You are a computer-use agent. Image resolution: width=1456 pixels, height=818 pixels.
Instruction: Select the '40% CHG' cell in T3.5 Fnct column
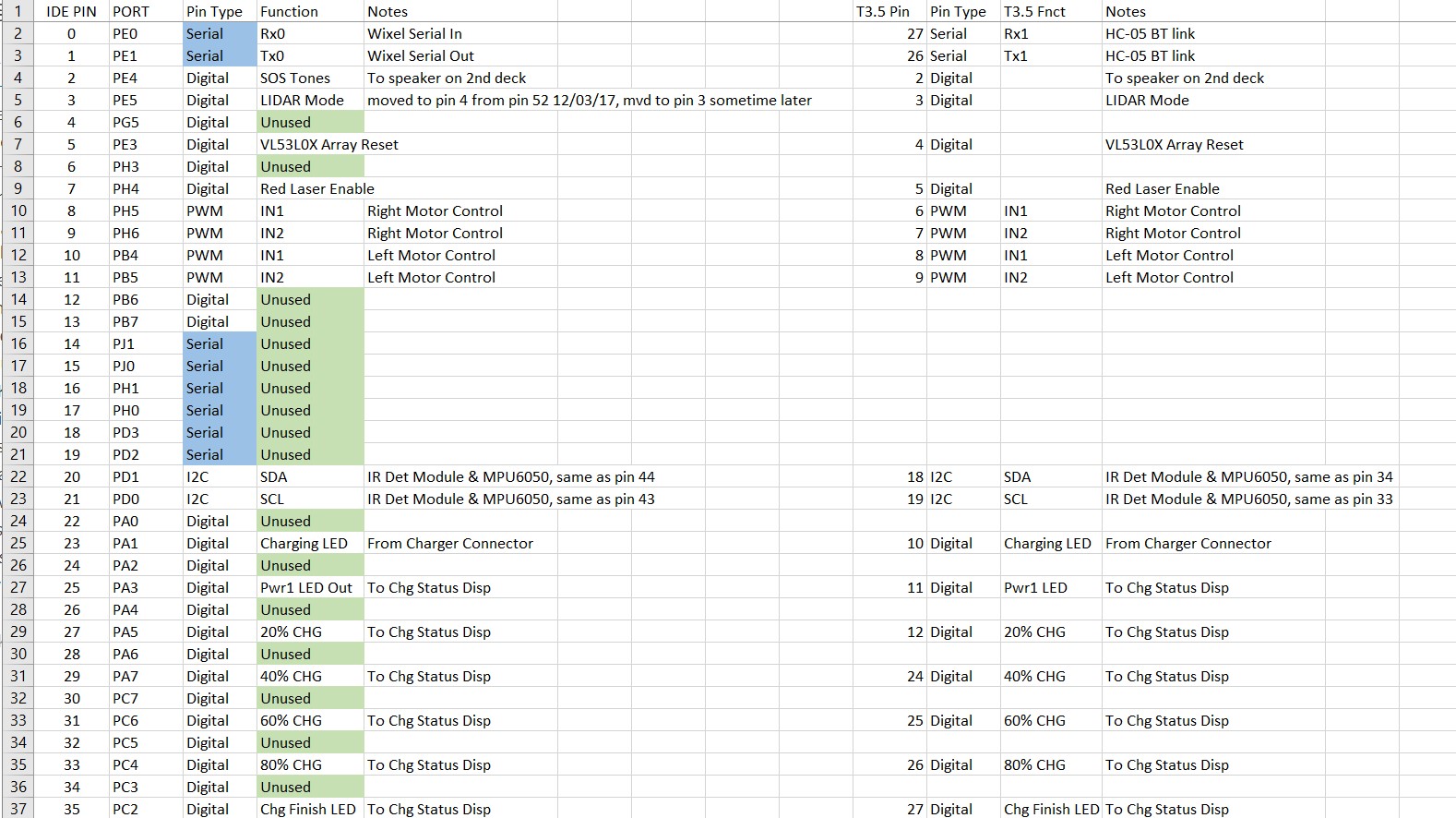pyautogui.click(x=1051, y=676)
